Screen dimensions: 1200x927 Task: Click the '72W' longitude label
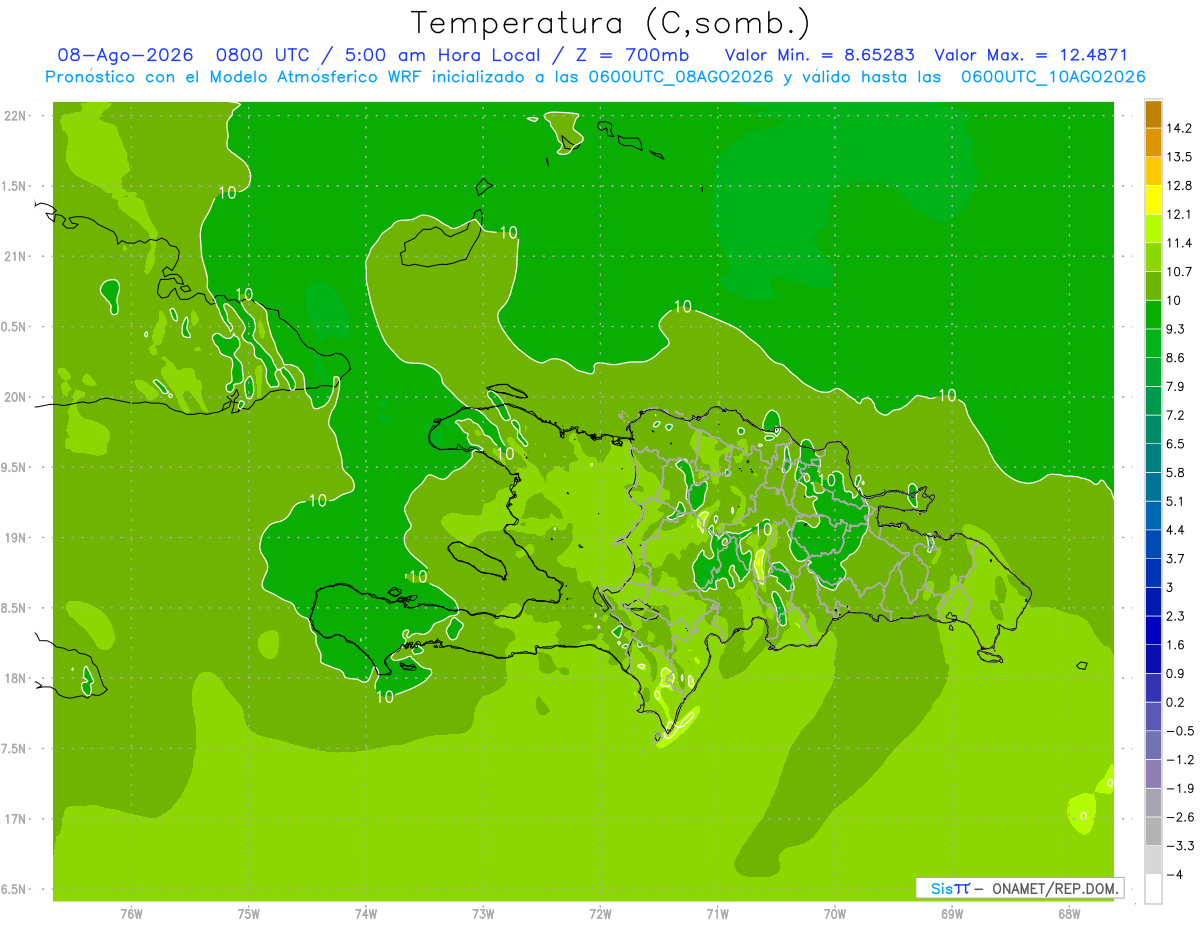coord(600,913)
